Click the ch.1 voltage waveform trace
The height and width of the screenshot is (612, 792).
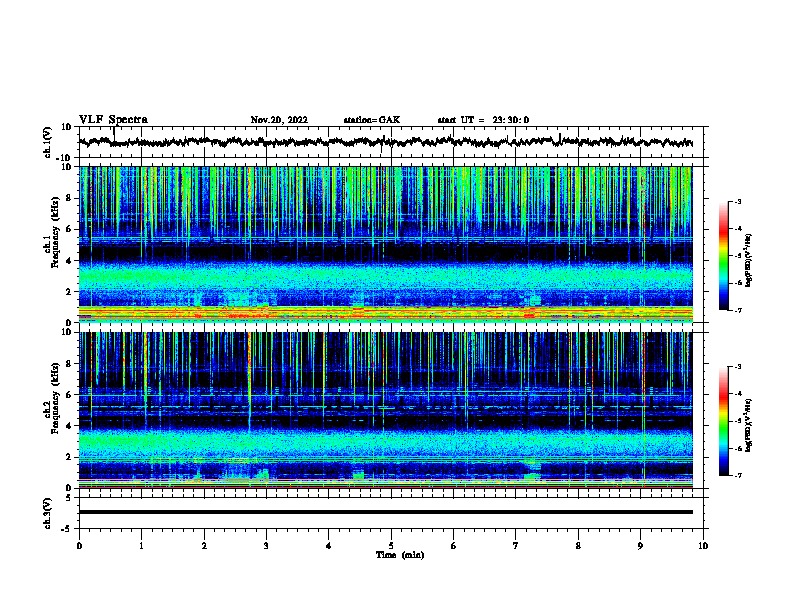(385, 142)
